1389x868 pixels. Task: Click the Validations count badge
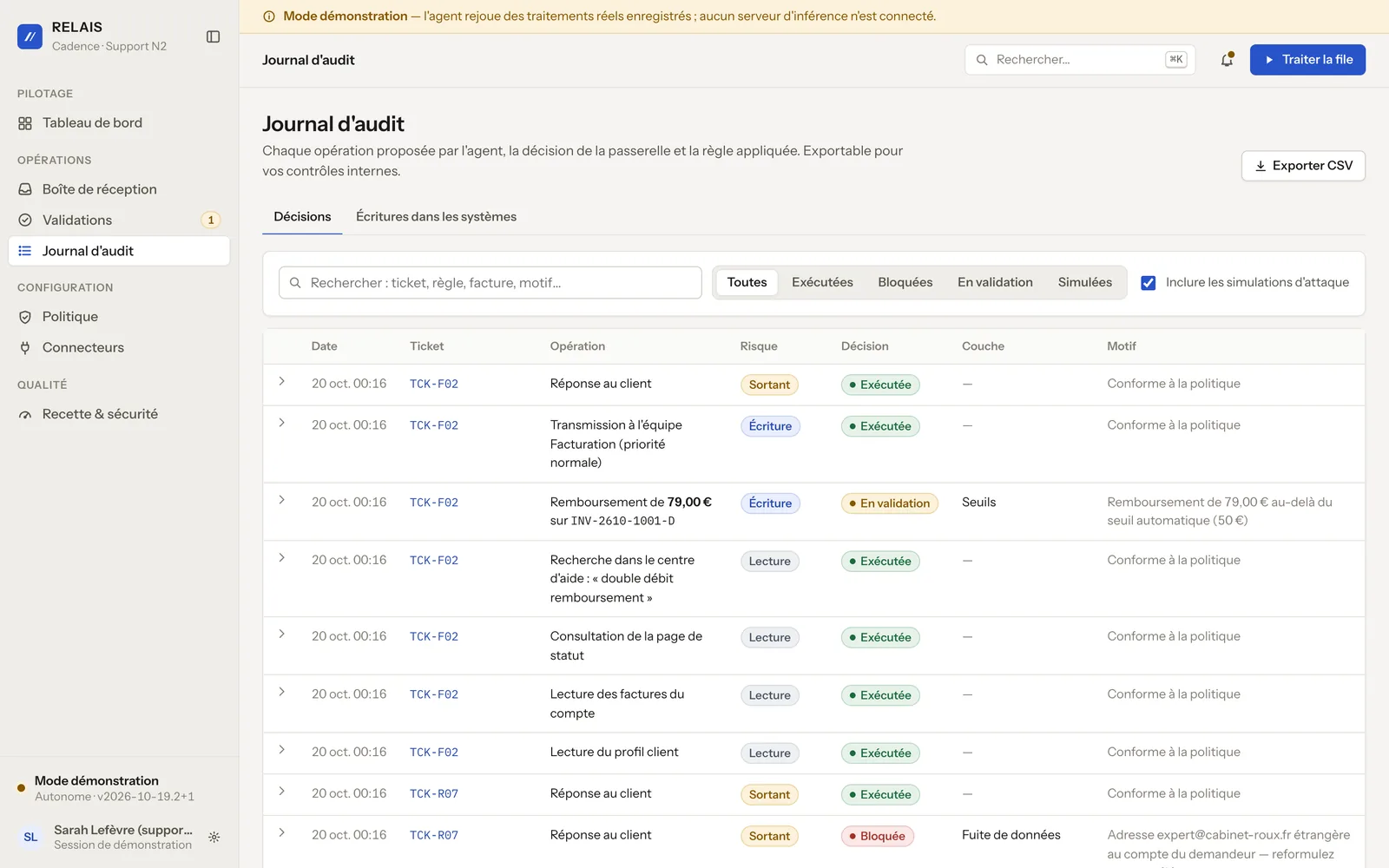point(211,220)
